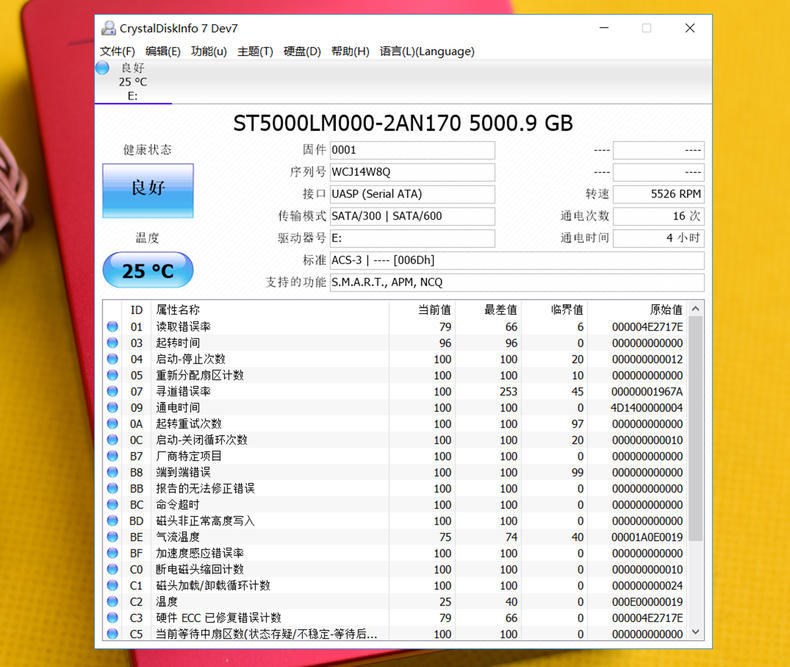
Task: Open the 编辑(E) menu
Action: tap(163, 51)
